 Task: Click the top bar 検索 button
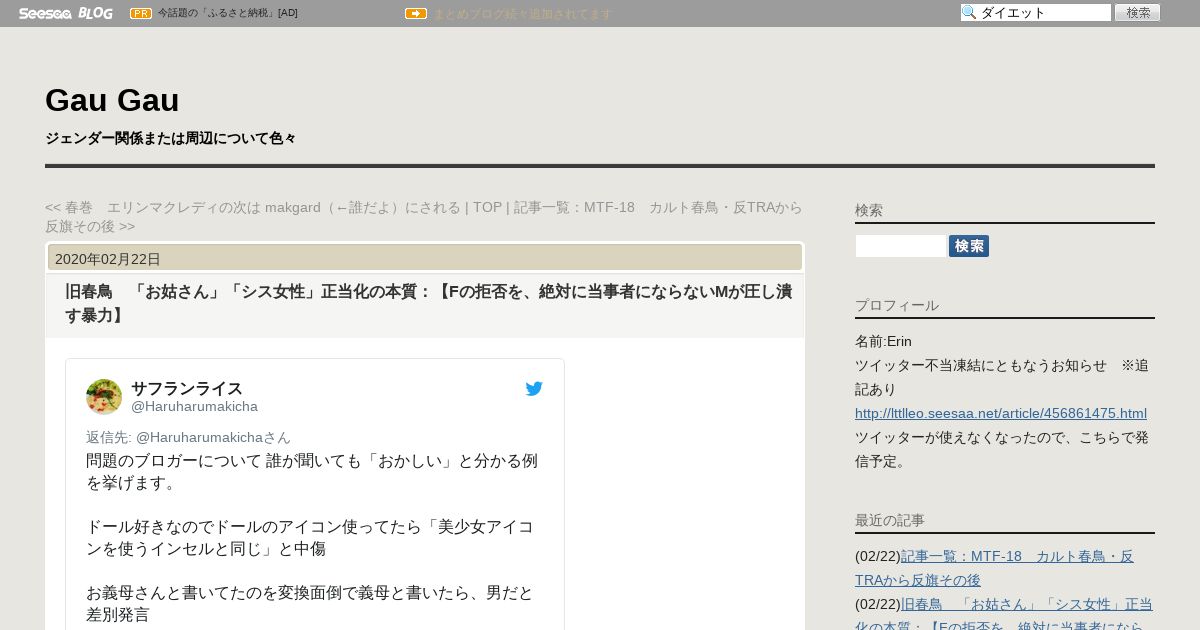(x=1137, y=13)
